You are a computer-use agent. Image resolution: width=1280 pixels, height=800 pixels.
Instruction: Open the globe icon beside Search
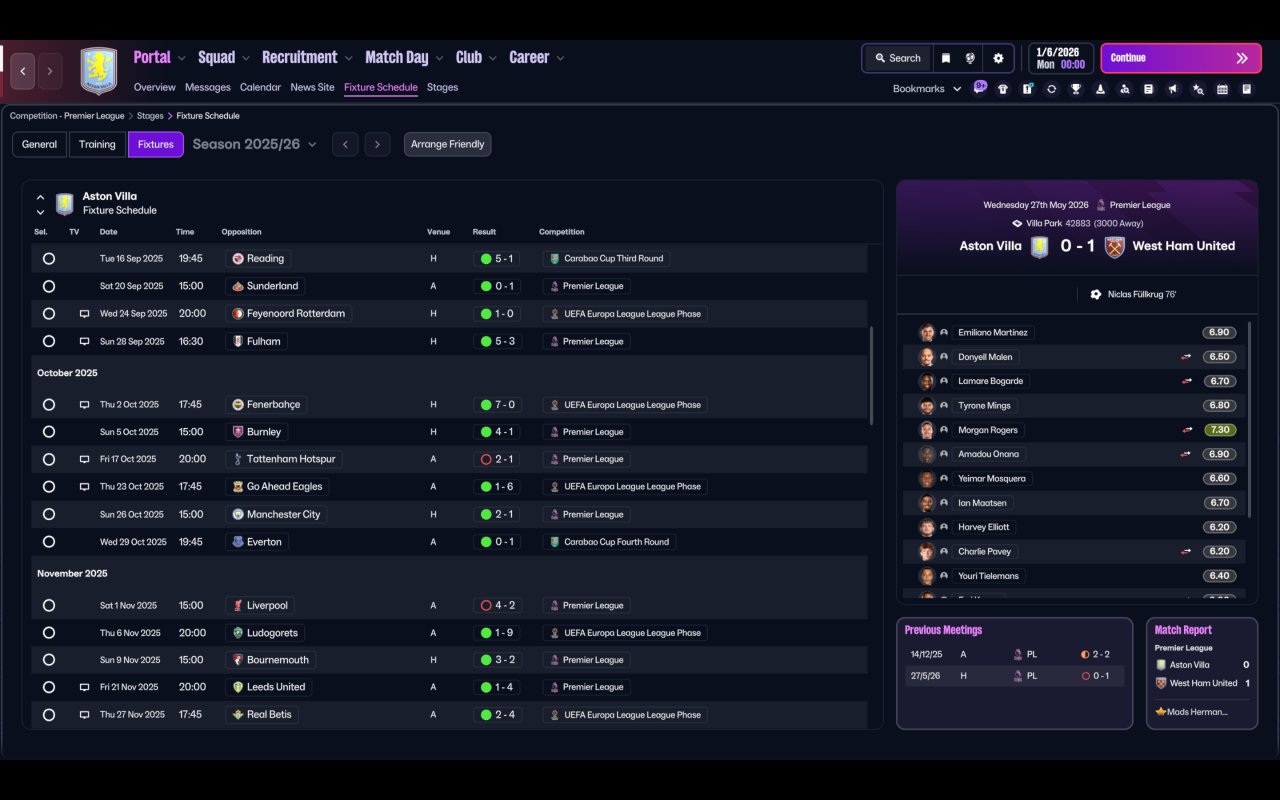(970, 58)
